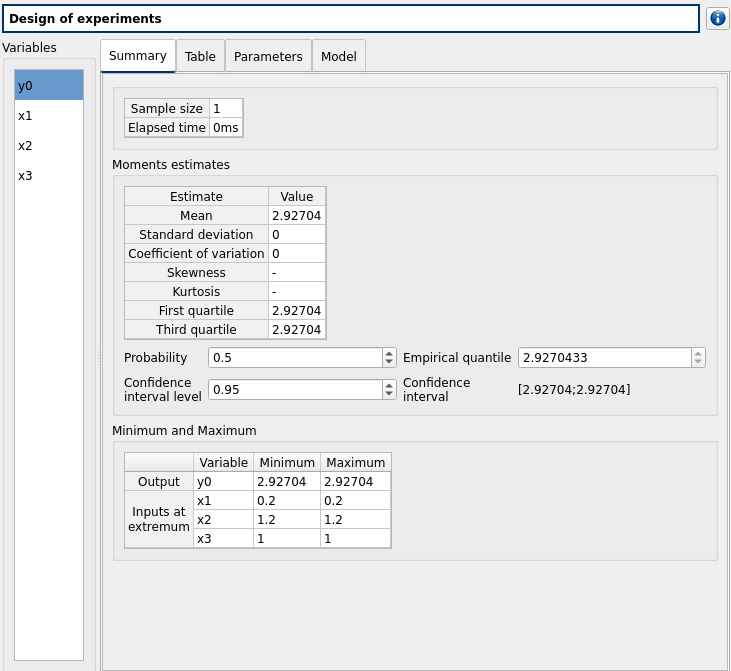
Task: Select variable x2 in the list
Action: click(49, 145)
